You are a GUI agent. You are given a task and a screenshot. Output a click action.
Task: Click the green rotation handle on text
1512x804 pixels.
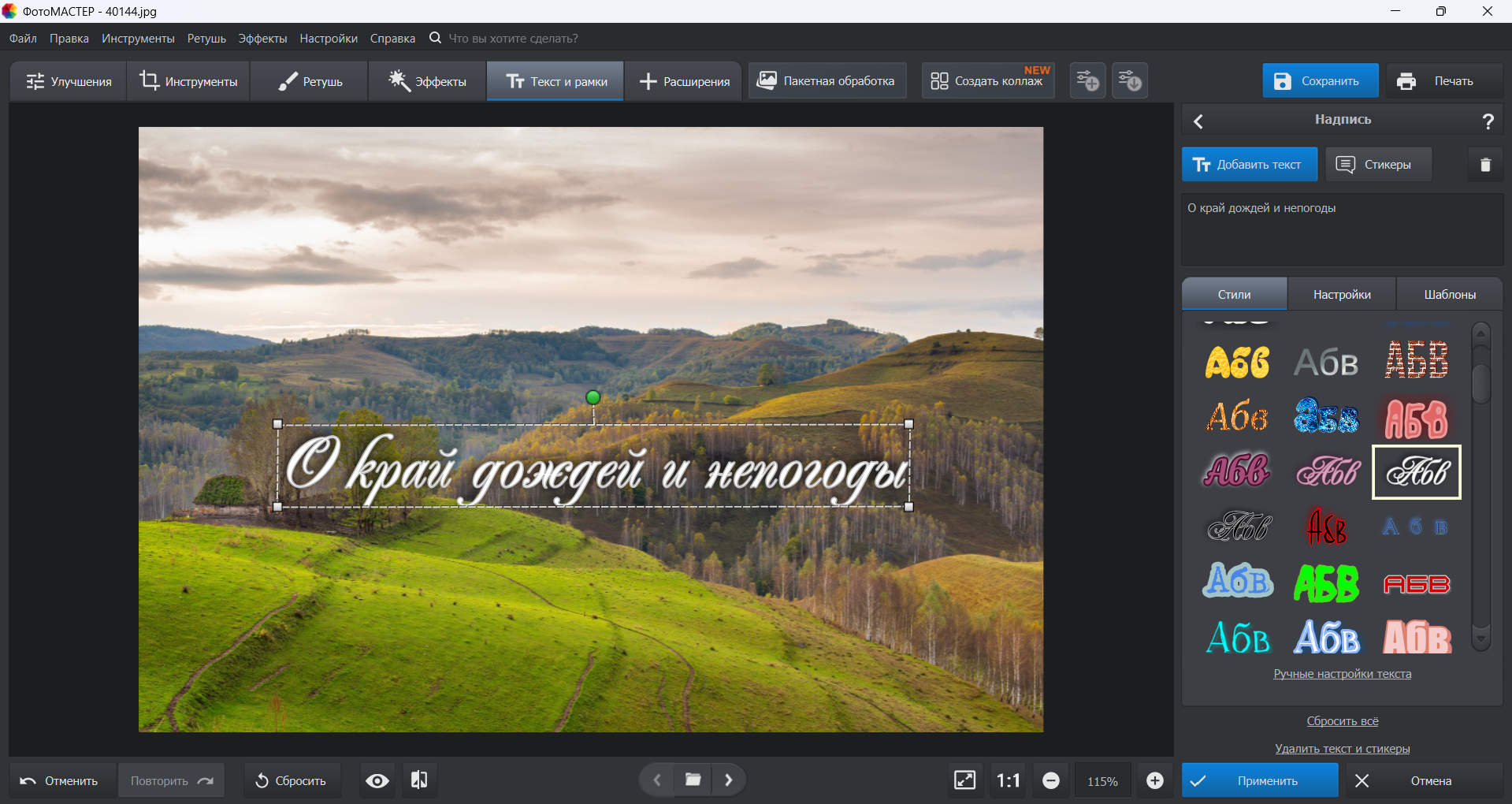(x=593, y=397)
